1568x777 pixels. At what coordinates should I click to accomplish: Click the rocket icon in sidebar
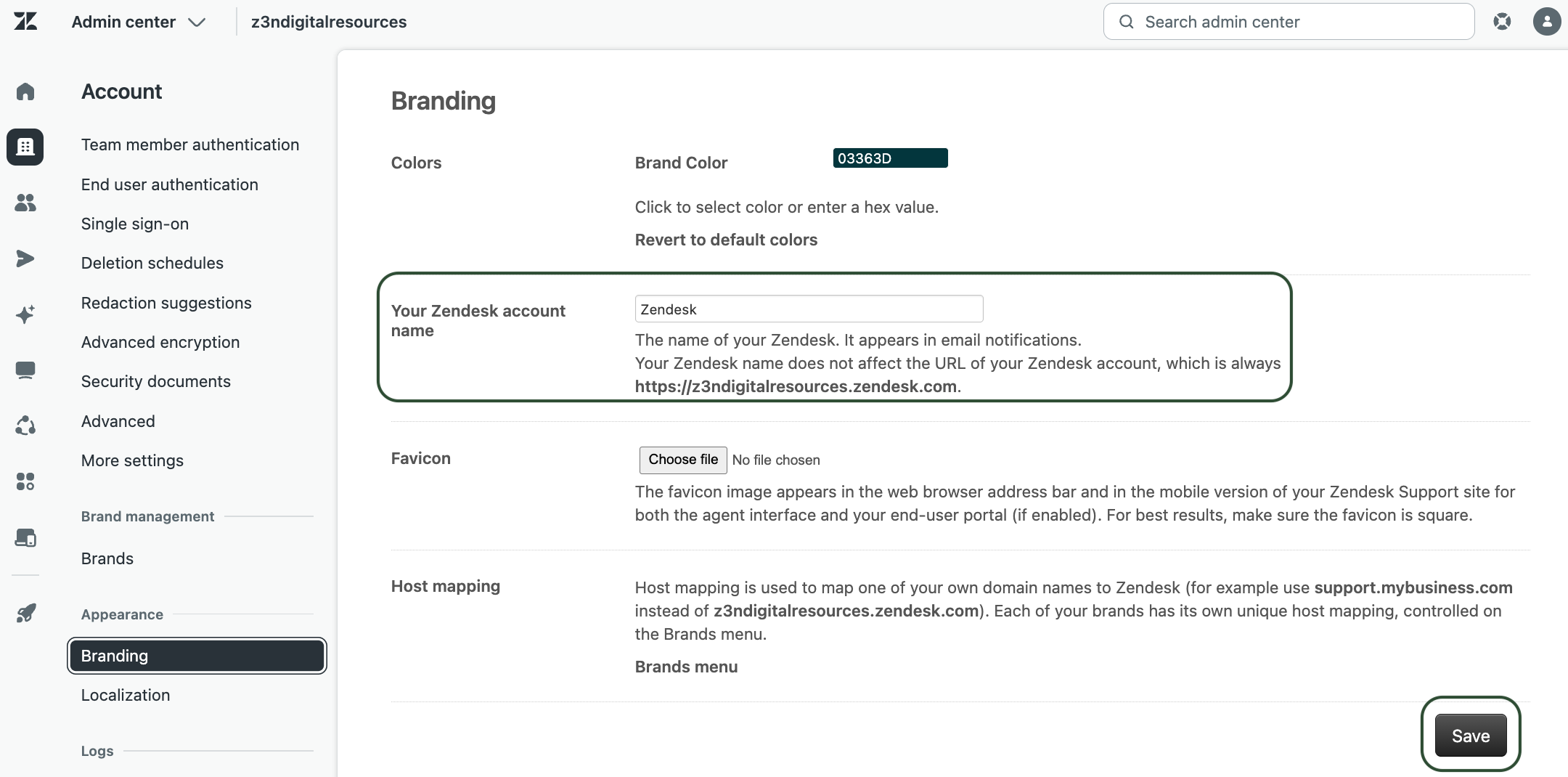tap(25, 614)
